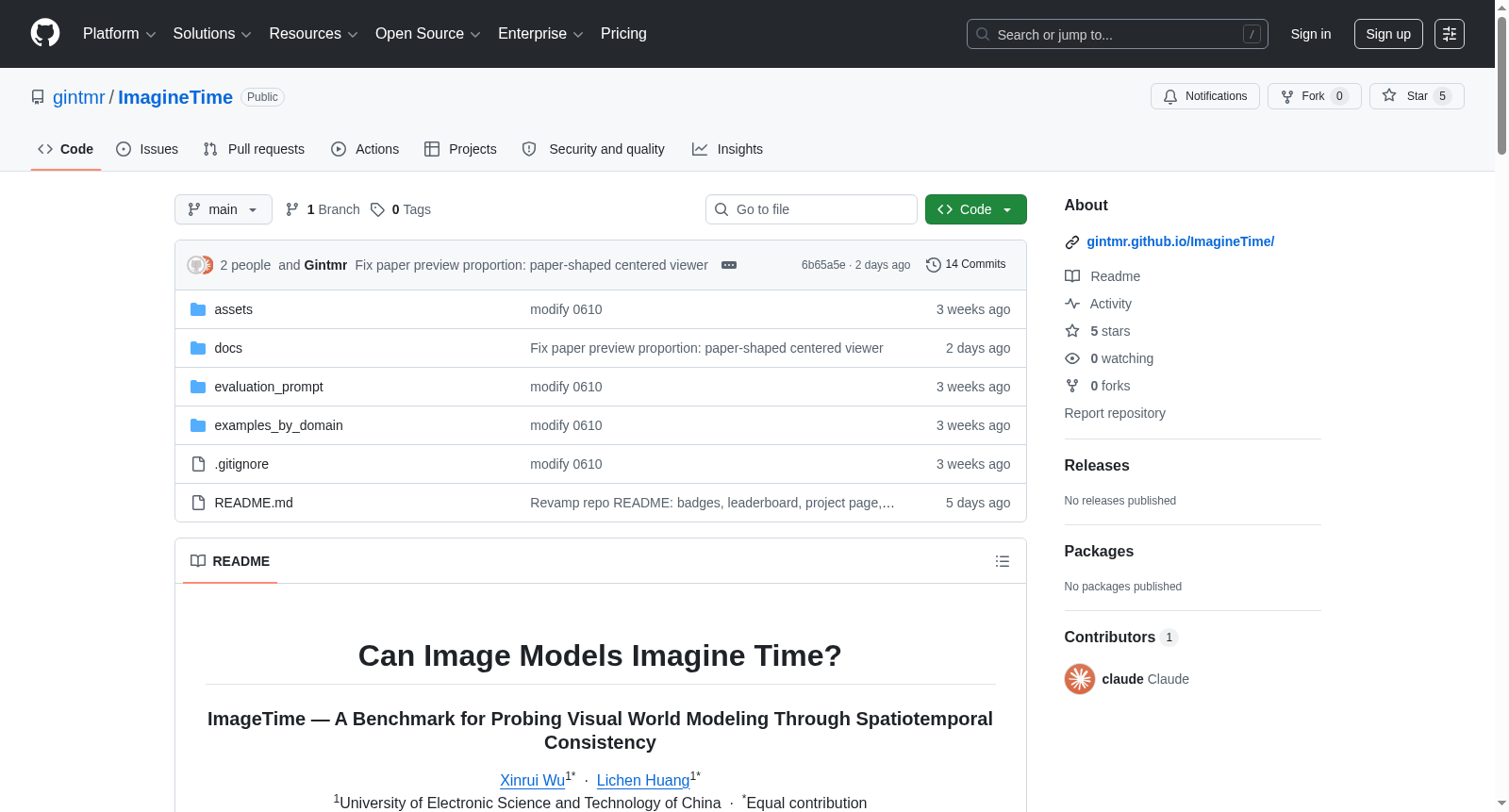Open the main branch selector dropdown
The height and width of the screenshot is (812, 1509).
tap(224, 209)
